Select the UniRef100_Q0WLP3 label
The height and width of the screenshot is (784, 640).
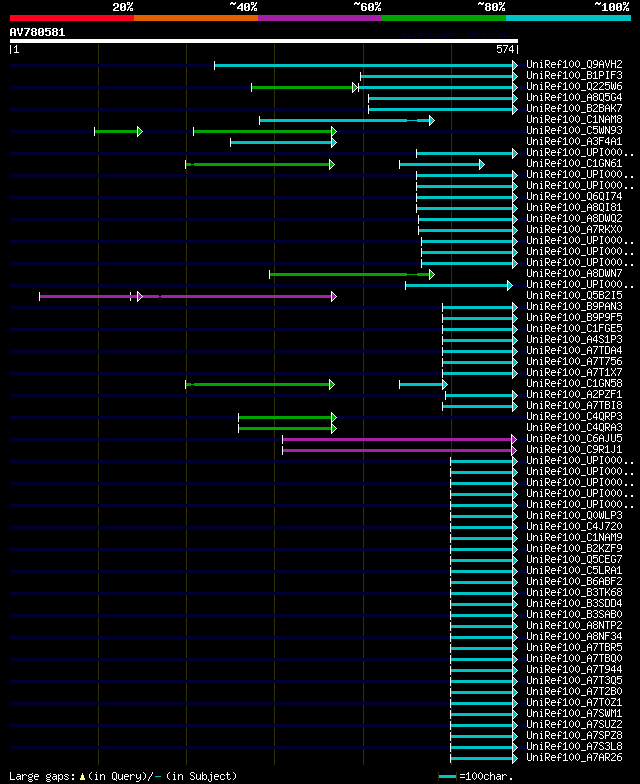(x=574, y=515)
